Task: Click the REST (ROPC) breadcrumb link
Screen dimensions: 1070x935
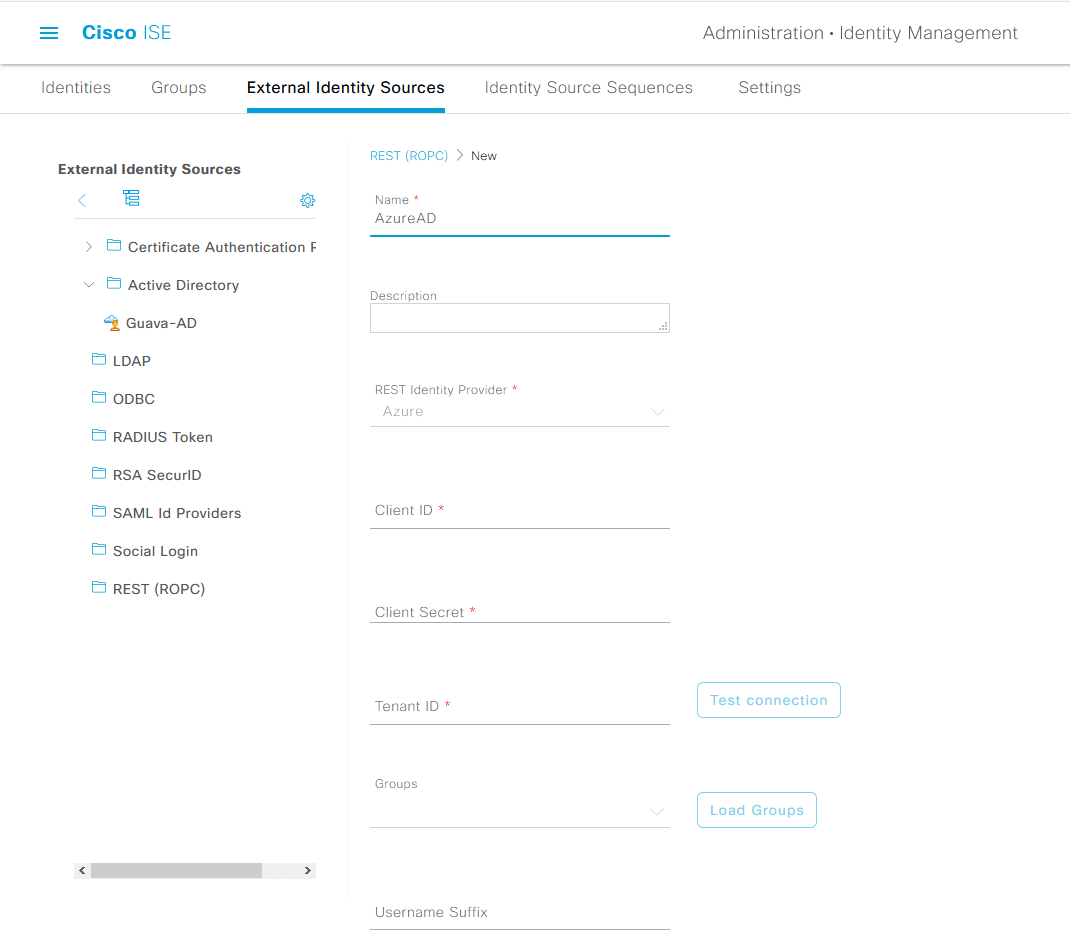Action: 409,156
